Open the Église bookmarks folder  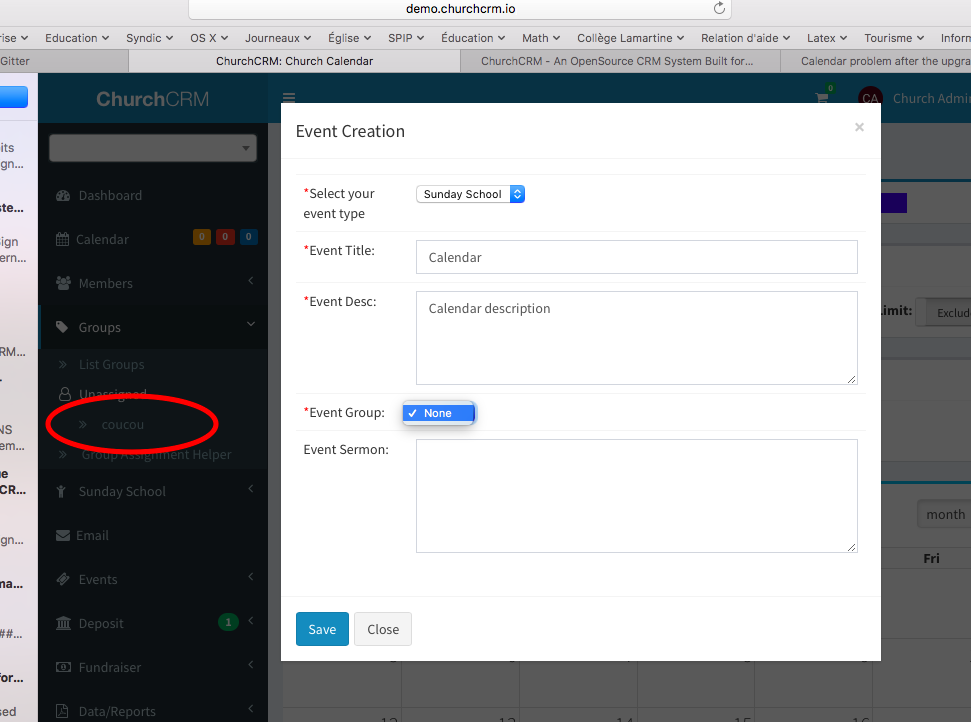349,38
